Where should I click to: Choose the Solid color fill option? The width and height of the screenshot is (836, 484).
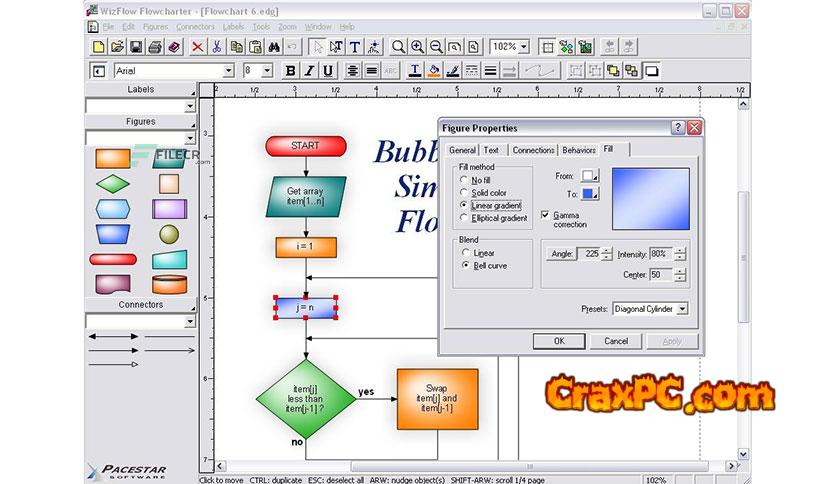[463, 192]
